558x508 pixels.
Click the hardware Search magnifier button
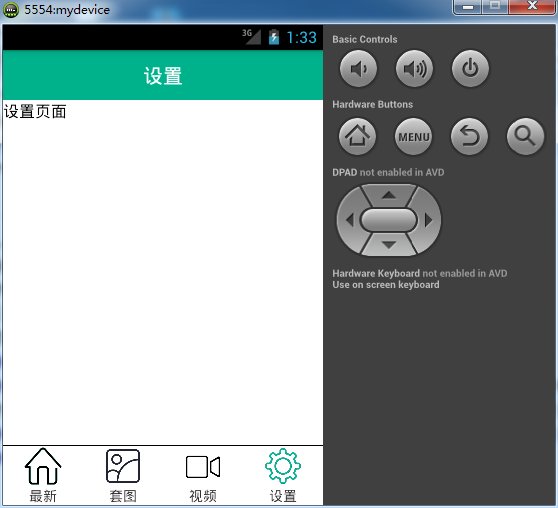pos(525,137)
